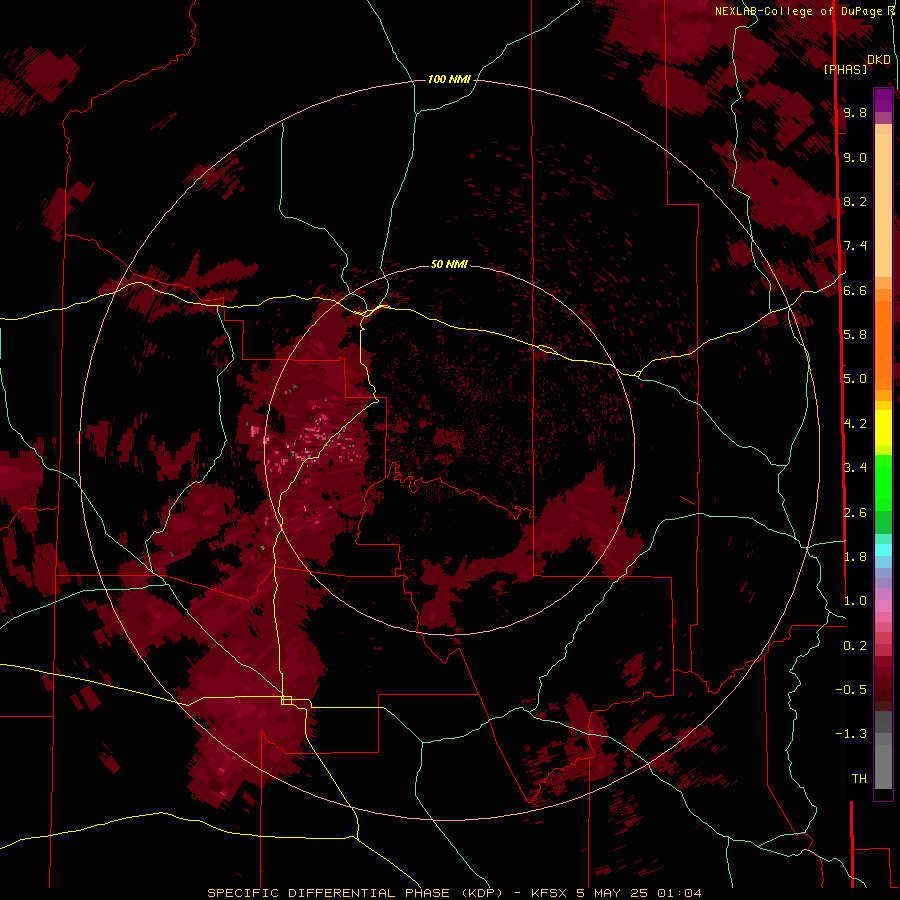Click the 0.2 value on the color scale
This screenshot has height=900, width=900.
pyautogui.click(x=855, y=646)
